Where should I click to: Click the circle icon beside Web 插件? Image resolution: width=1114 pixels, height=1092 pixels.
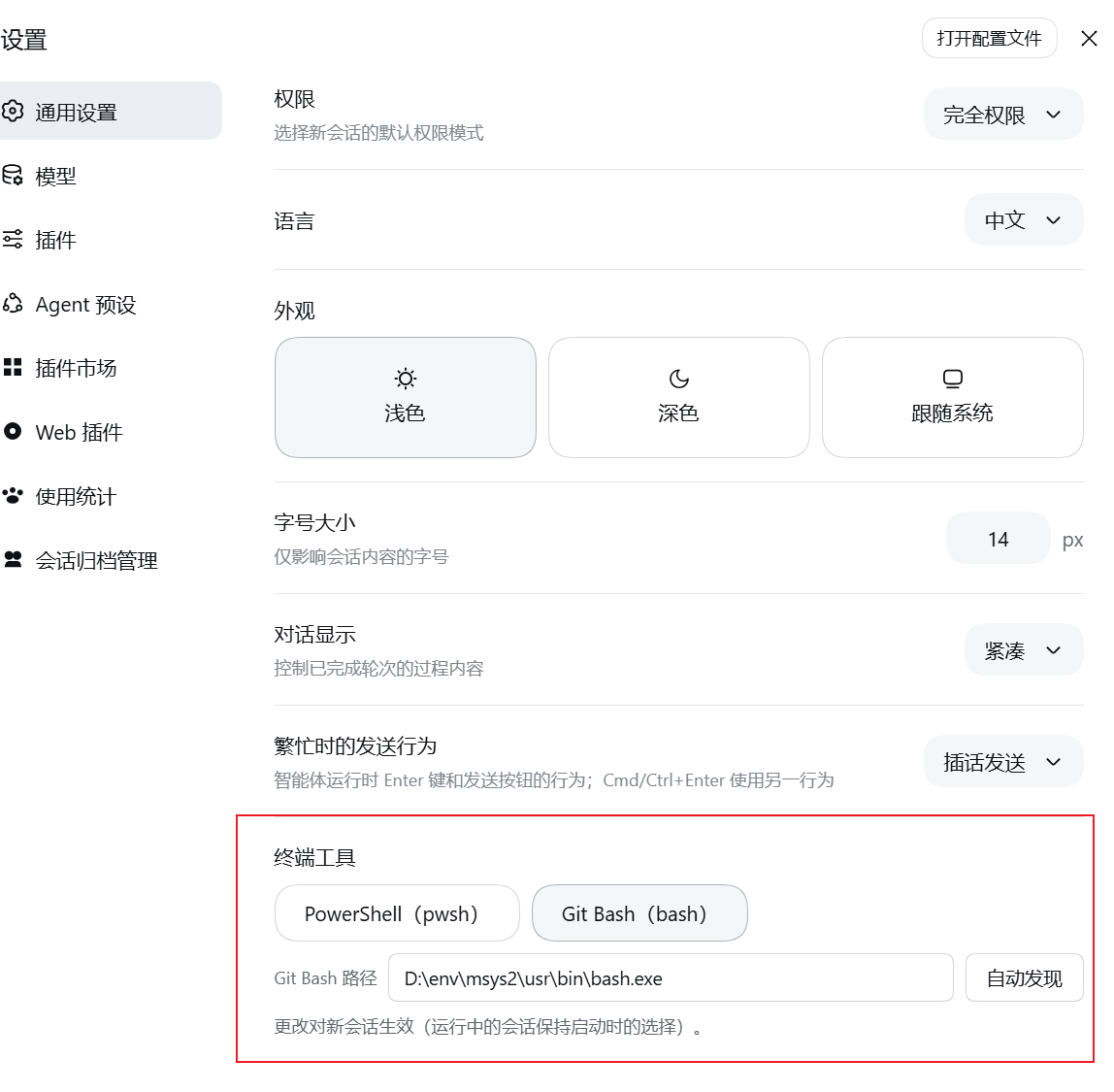tap(13, 431)
